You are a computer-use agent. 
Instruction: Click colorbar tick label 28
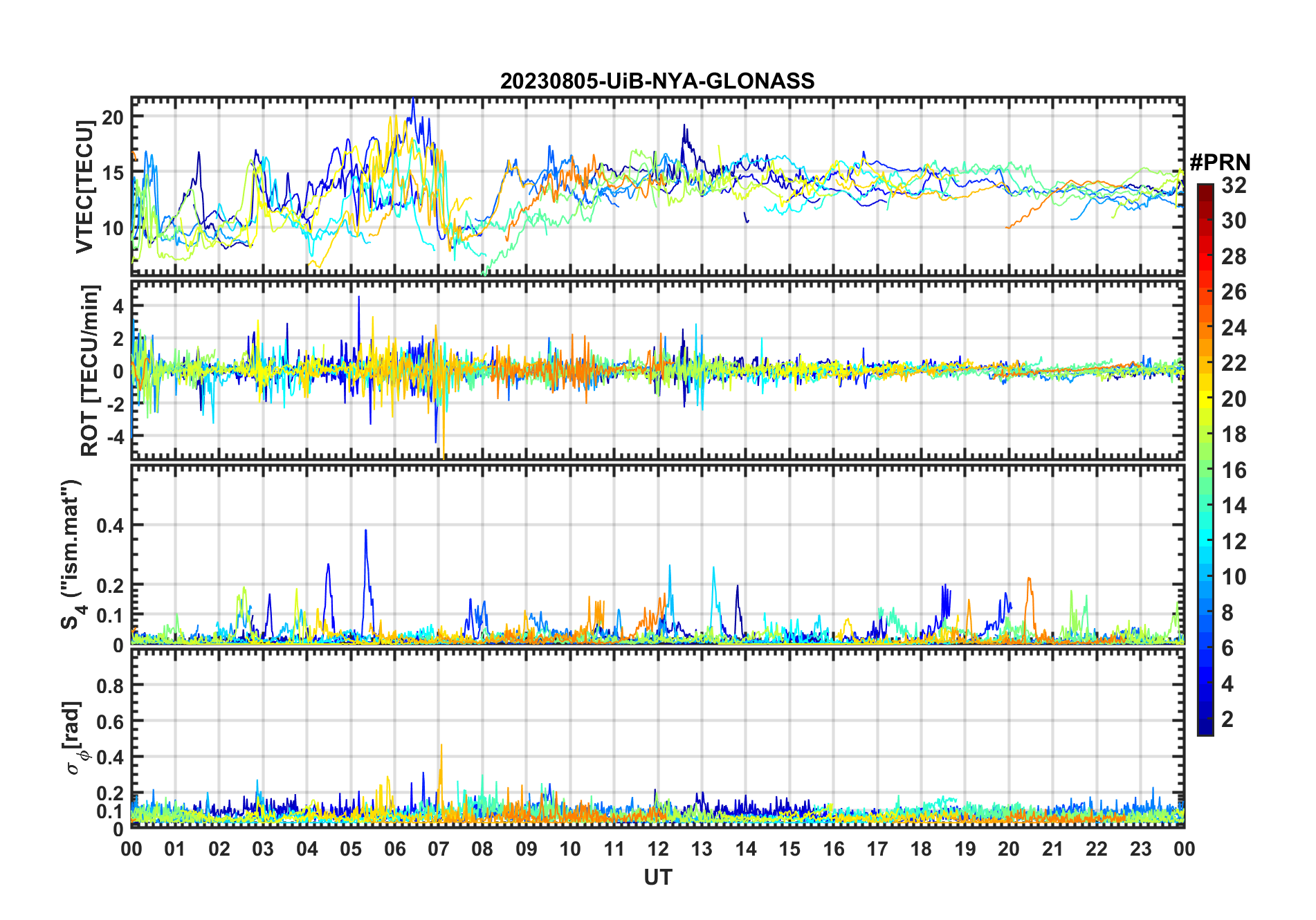coord(1234,256)
